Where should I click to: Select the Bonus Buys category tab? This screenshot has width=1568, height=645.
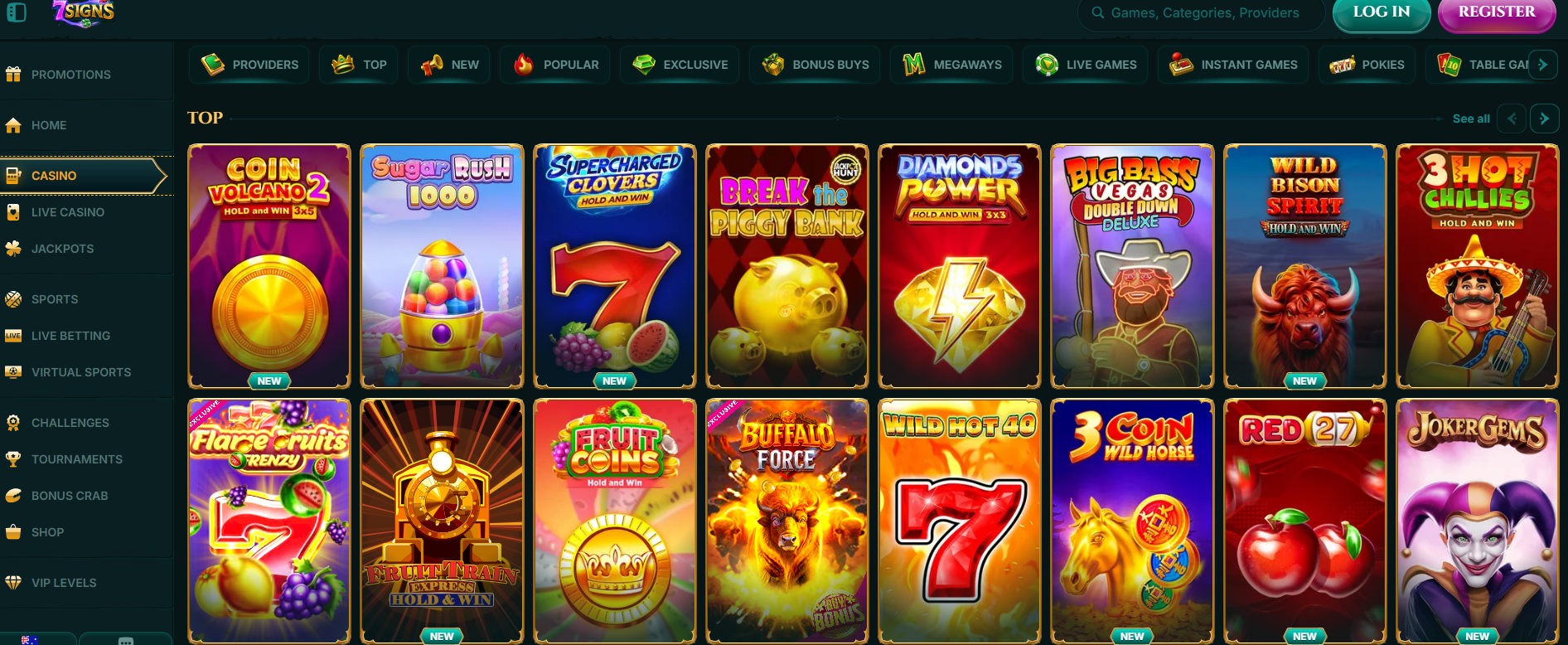815,65
